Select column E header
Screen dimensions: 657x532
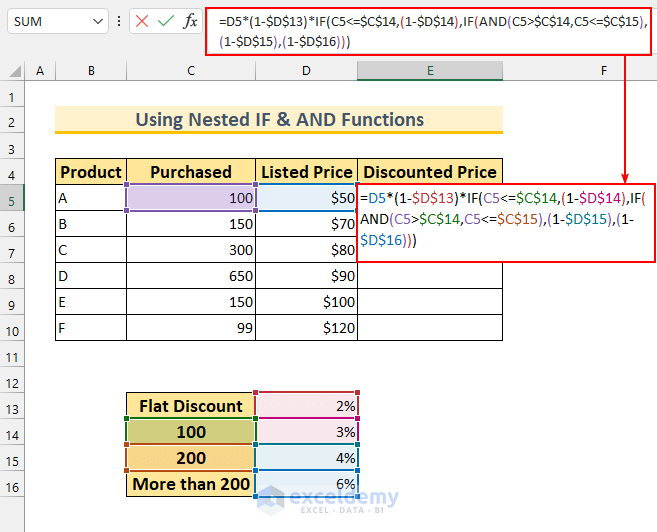[x=430, y=71]
